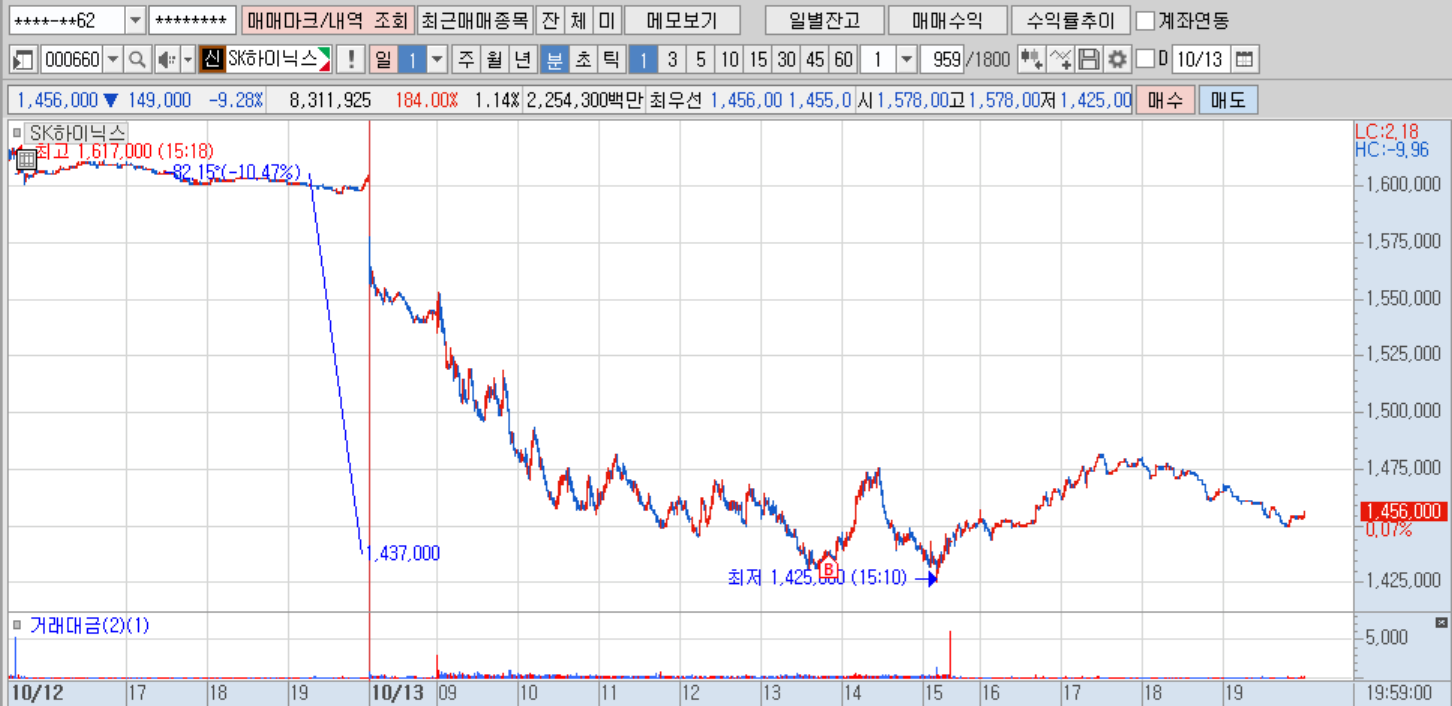Click the 매매마크/내역 조회 button
Viewport: 1452px width, 706px height.
click(x=326, y=20)
